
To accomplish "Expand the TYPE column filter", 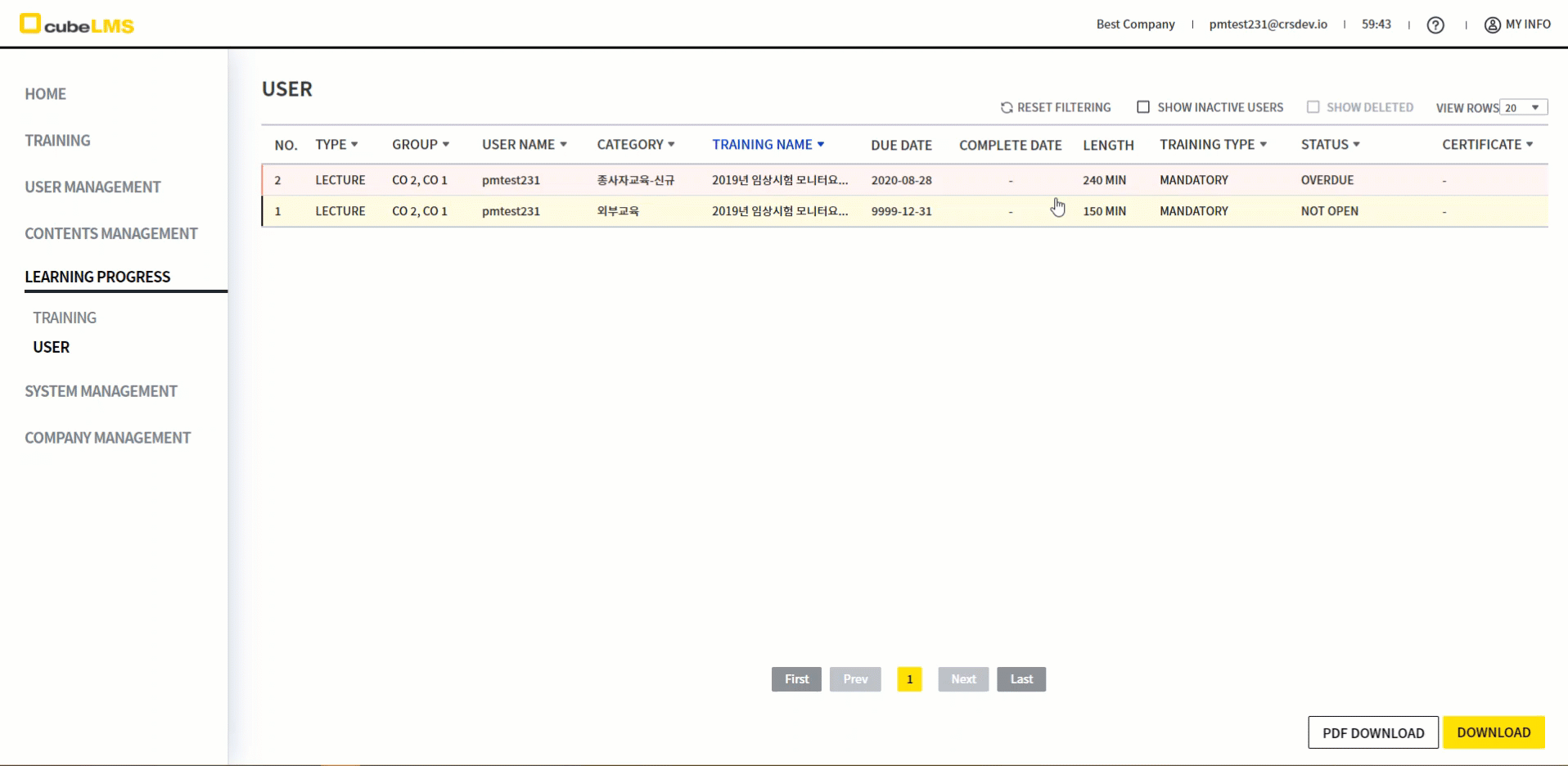I will tap(354, 145).
